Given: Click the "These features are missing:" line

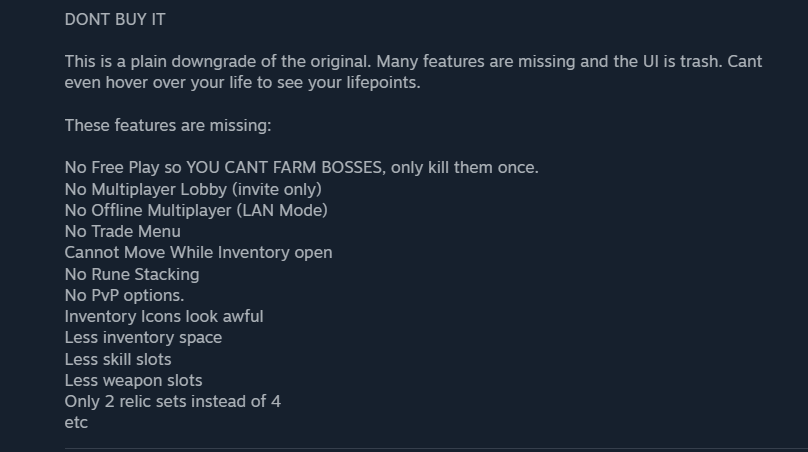Looking at the screenshot, I should [168, 125].
